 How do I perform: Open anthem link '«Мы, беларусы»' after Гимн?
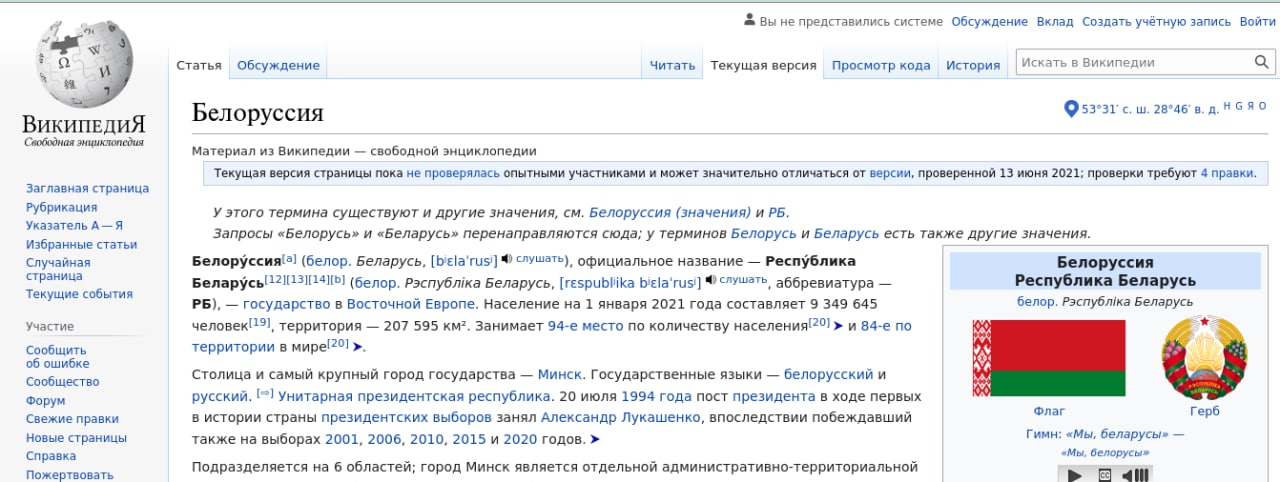(x=1117, y=434)
